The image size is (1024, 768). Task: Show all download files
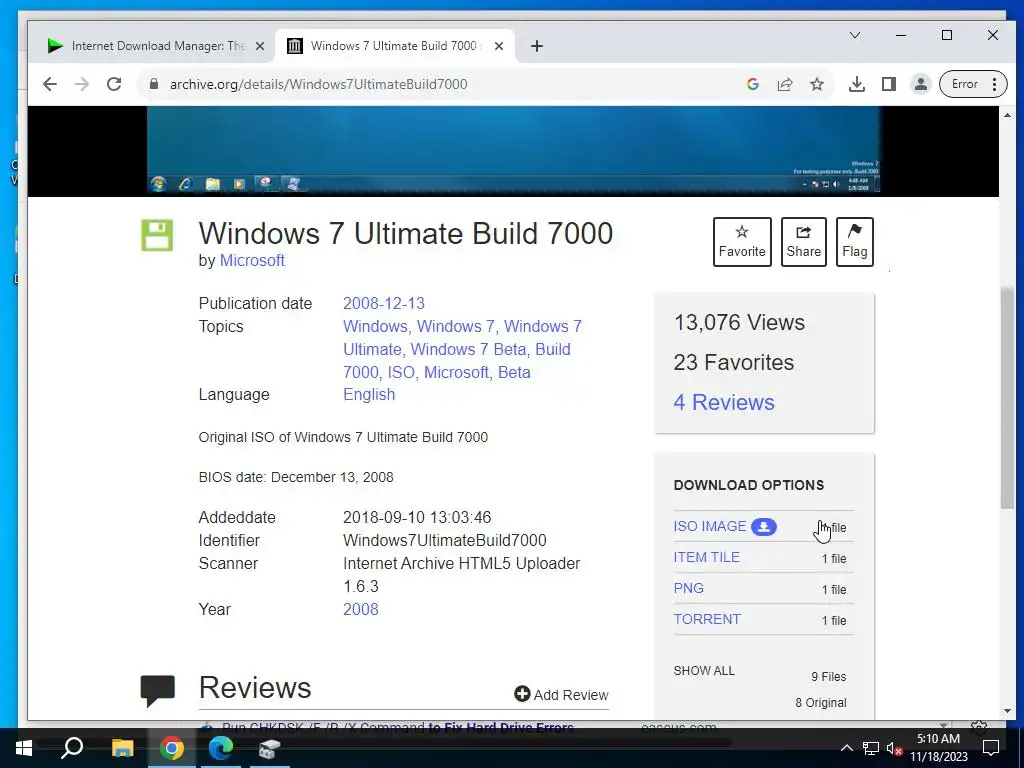coord(704,671)
